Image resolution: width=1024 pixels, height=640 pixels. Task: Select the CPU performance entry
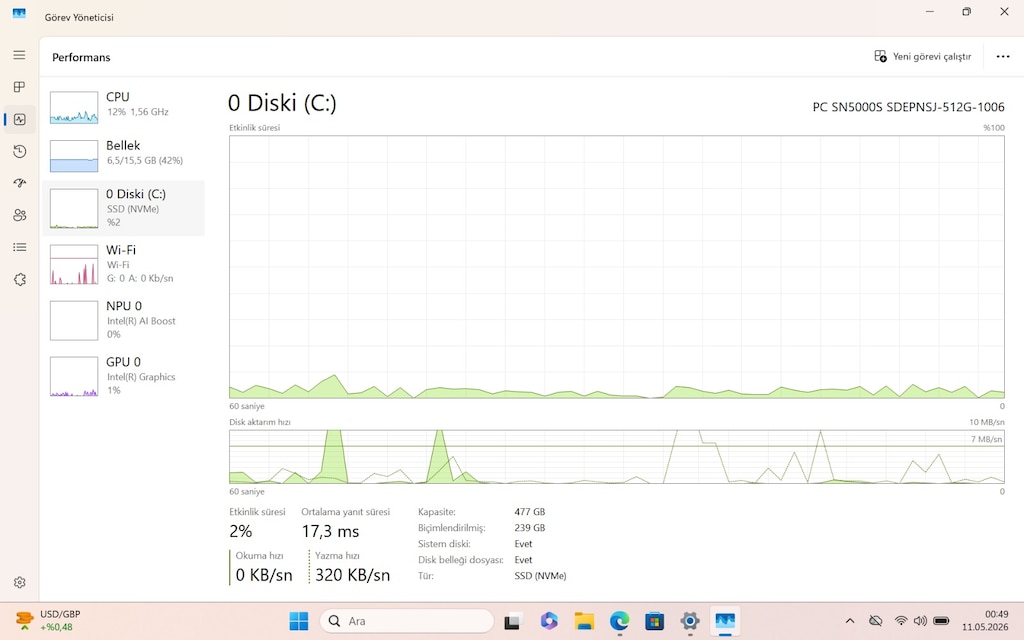point(123,106)
